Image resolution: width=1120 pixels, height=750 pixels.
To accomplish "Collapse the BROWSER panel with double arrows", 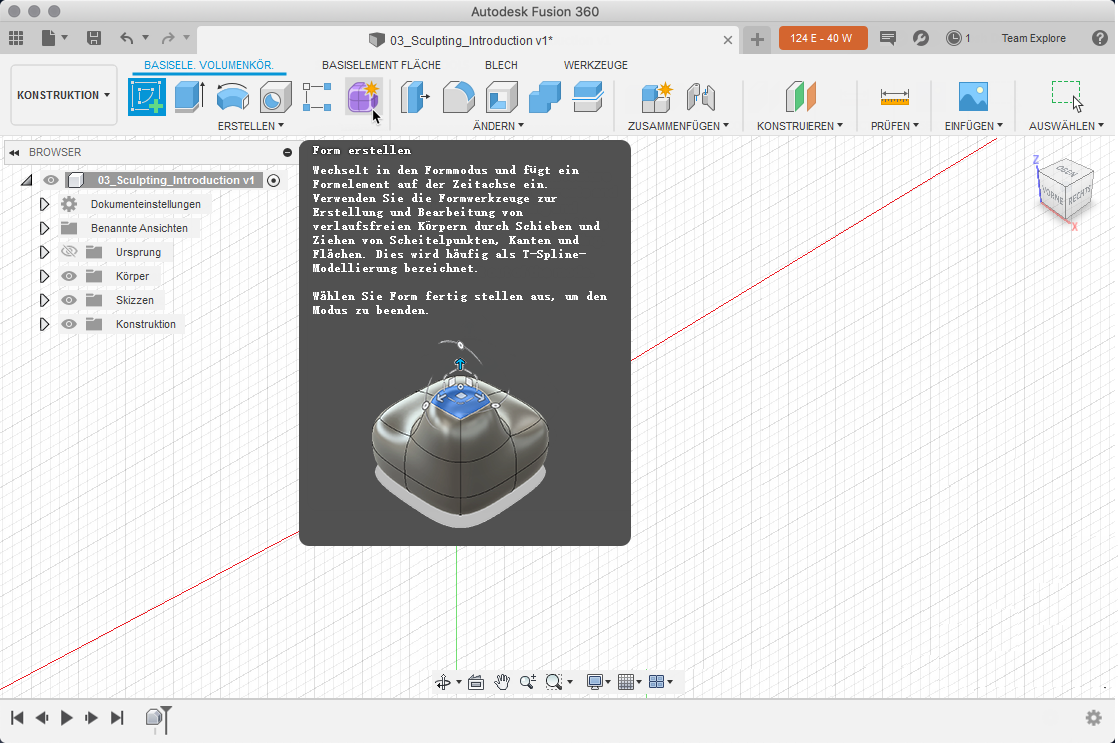I will 14,152.
